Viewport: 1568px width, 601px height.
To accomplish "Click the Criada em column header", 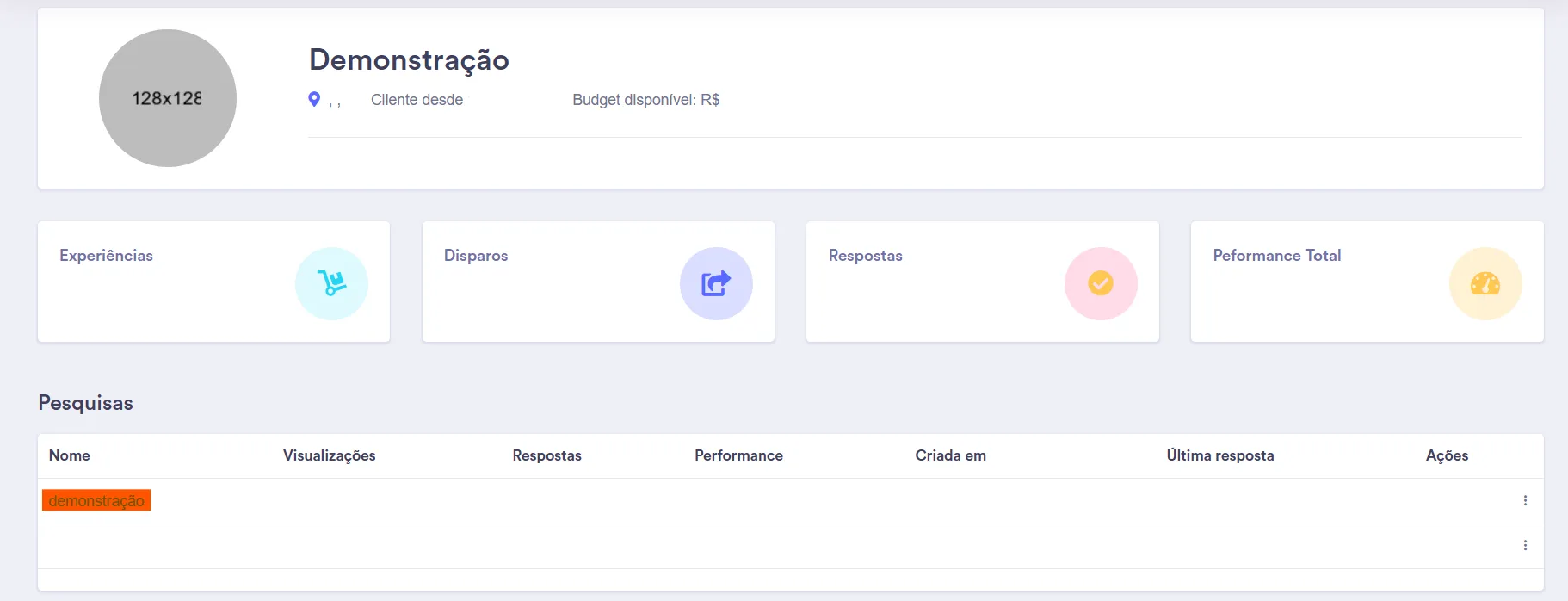I will pos(951,455).
